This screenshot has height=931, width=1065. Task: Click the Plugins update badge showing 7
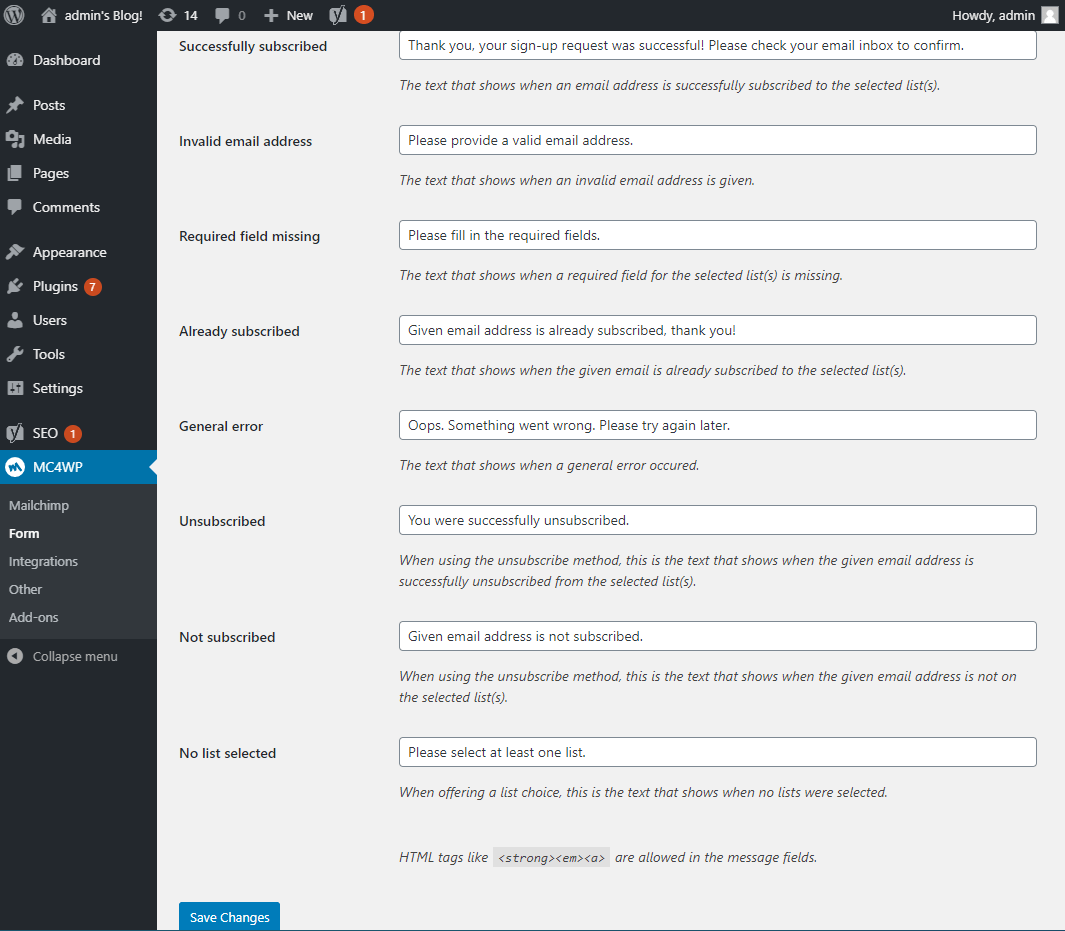pyautogui.click(x=93, y=287)
